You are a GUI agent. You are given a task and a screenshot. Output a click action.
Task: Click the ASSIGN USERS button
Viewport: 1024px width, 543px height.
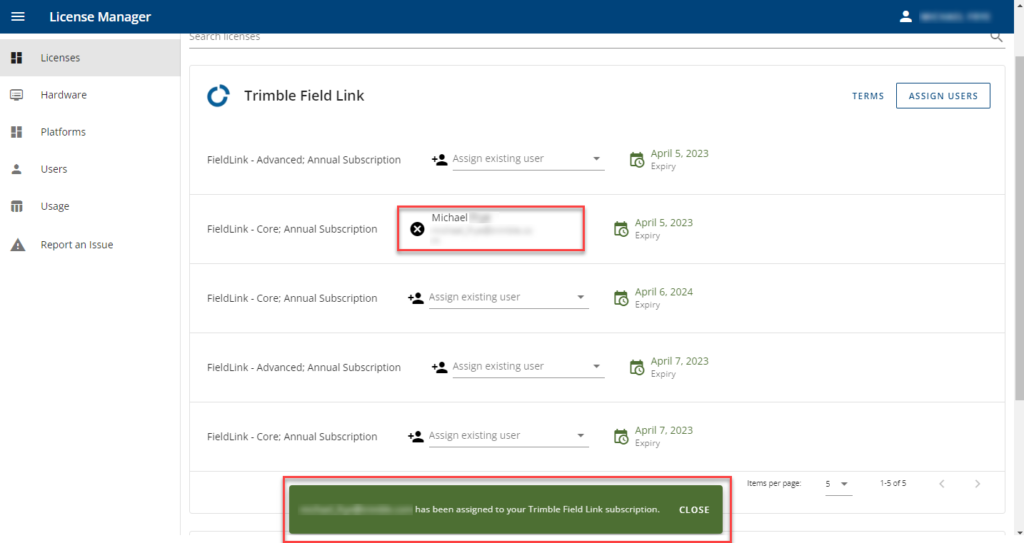[943, 96]
